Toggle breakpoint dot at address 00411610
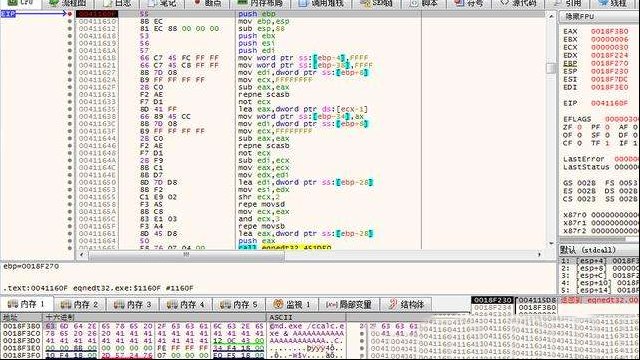 70,21
